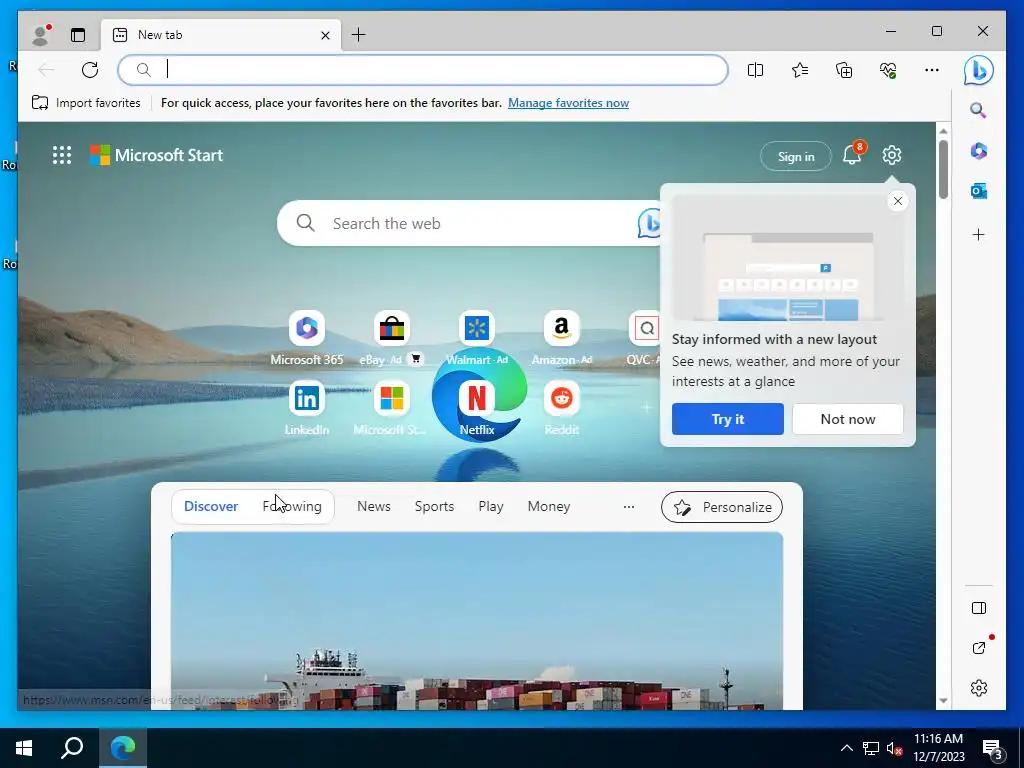Open the muted volume tray icon
The image size is (1024, 768).
[894, 748]
